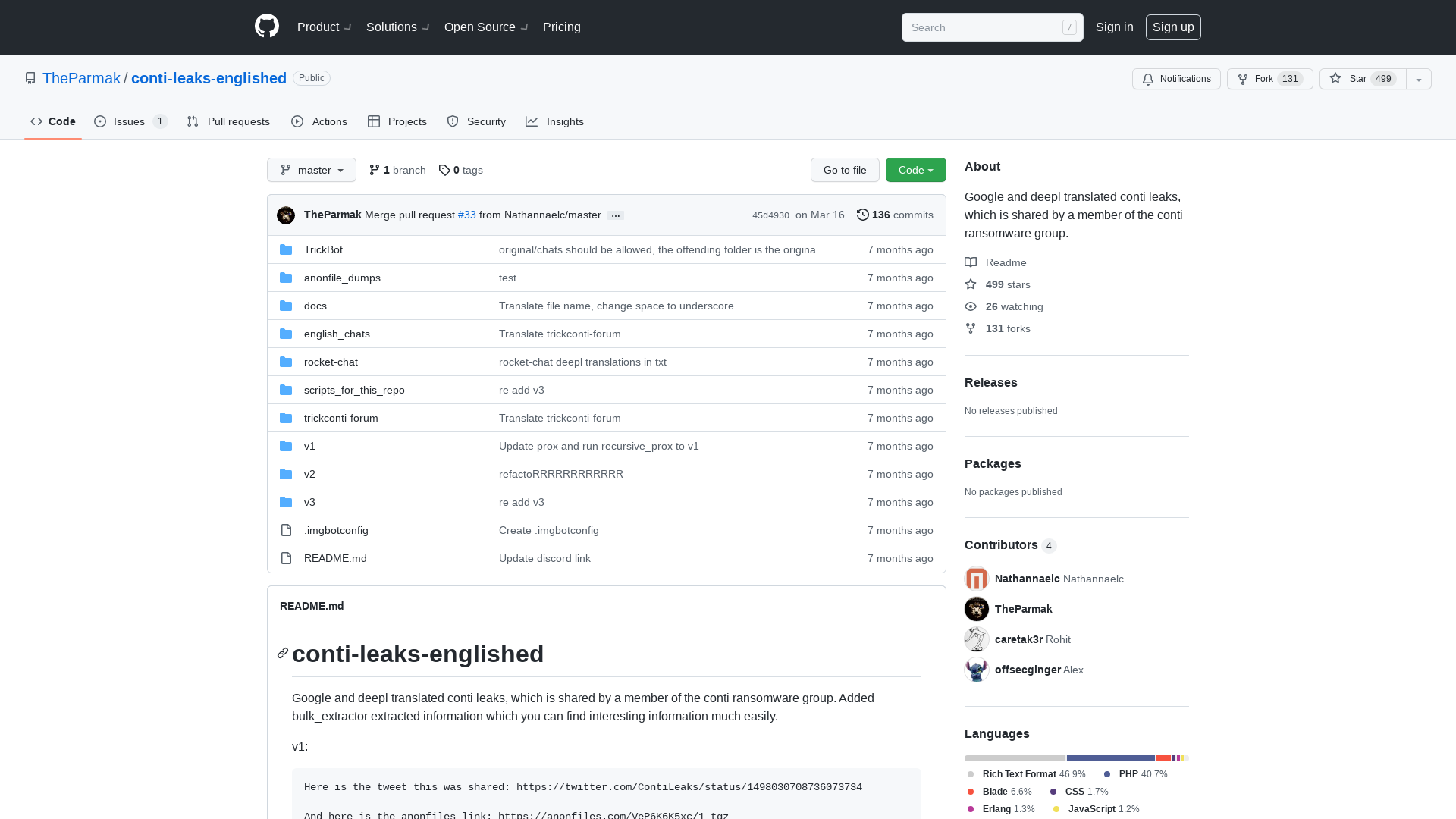
Task: Switch to the Code tab
Action: pyautogui.click(x=53, y=121)
